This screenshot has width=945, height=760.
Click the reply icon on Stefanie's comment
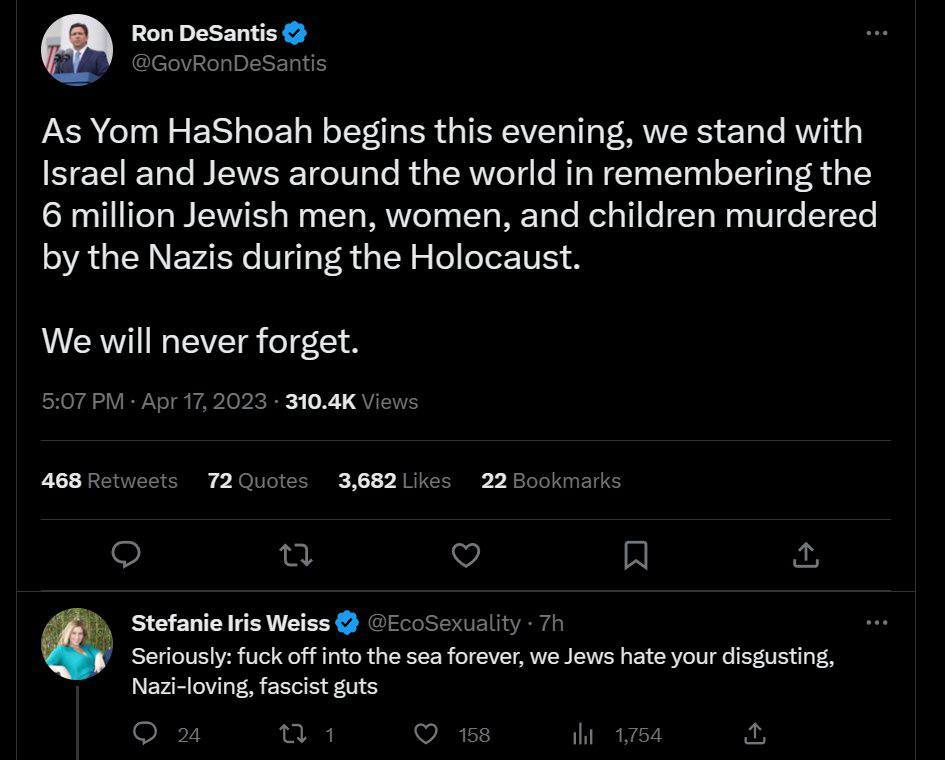pyautogui.click(x=145, y=735)
